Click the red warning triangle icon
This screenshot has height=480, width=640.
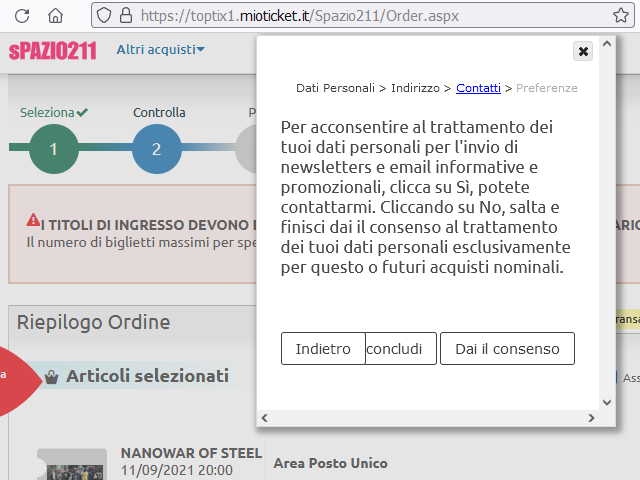(x=33, y=220)
